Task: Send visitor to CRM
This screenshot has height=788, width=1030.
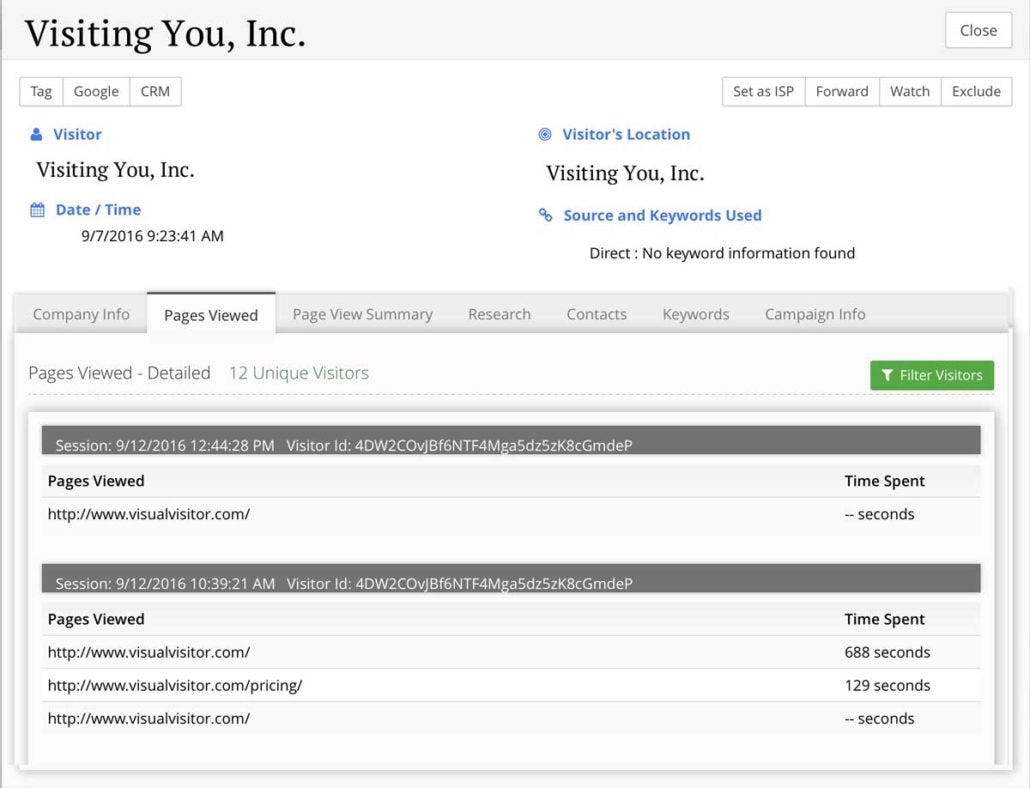Action: pos(156,91)
